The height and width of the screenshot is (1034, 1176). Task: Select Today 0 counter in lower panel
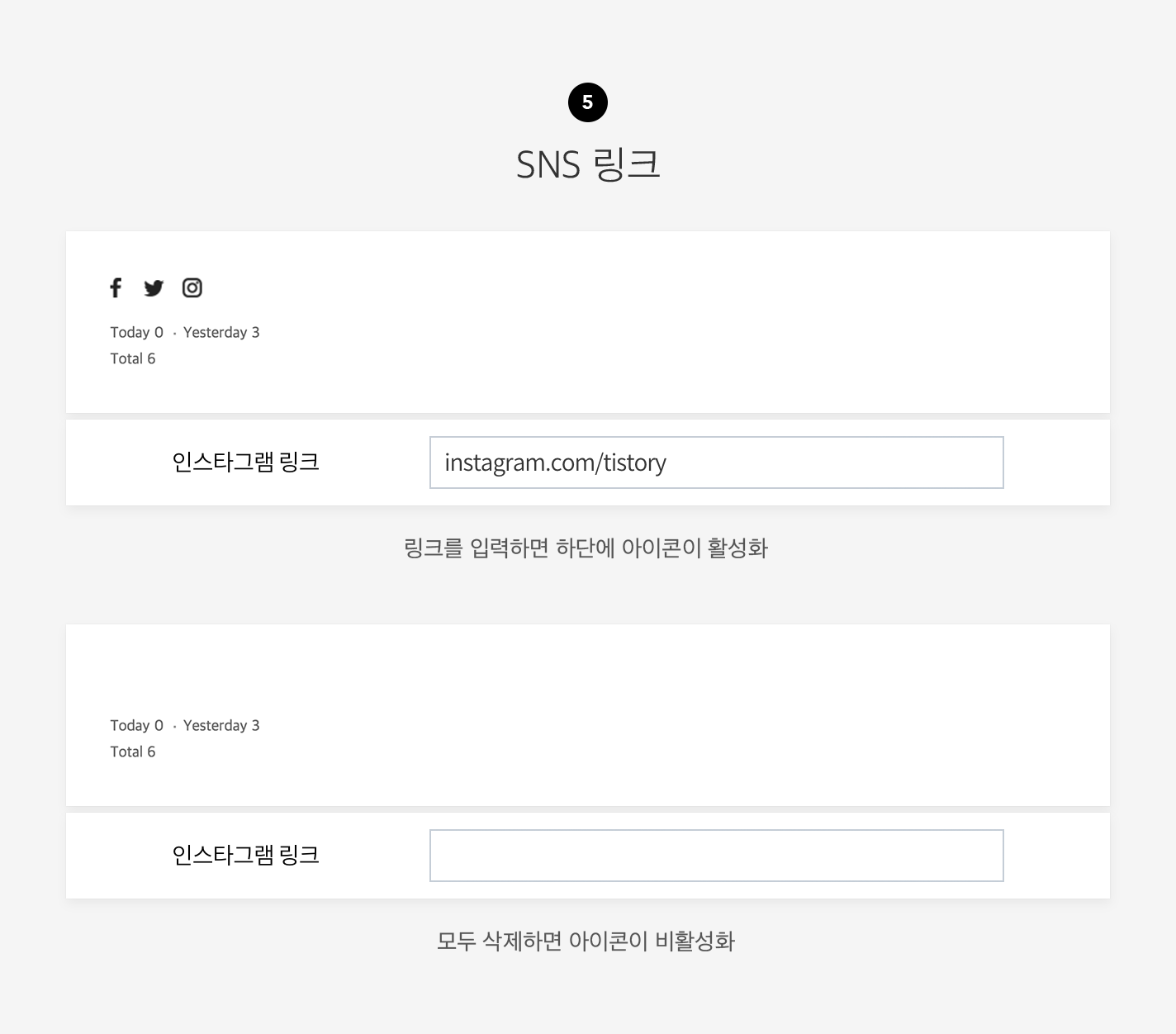(x=137, y=725)
